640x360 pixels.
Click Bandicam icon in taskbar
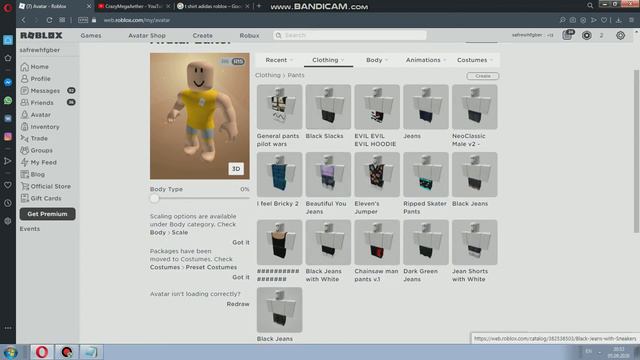(x=67, y=352)
